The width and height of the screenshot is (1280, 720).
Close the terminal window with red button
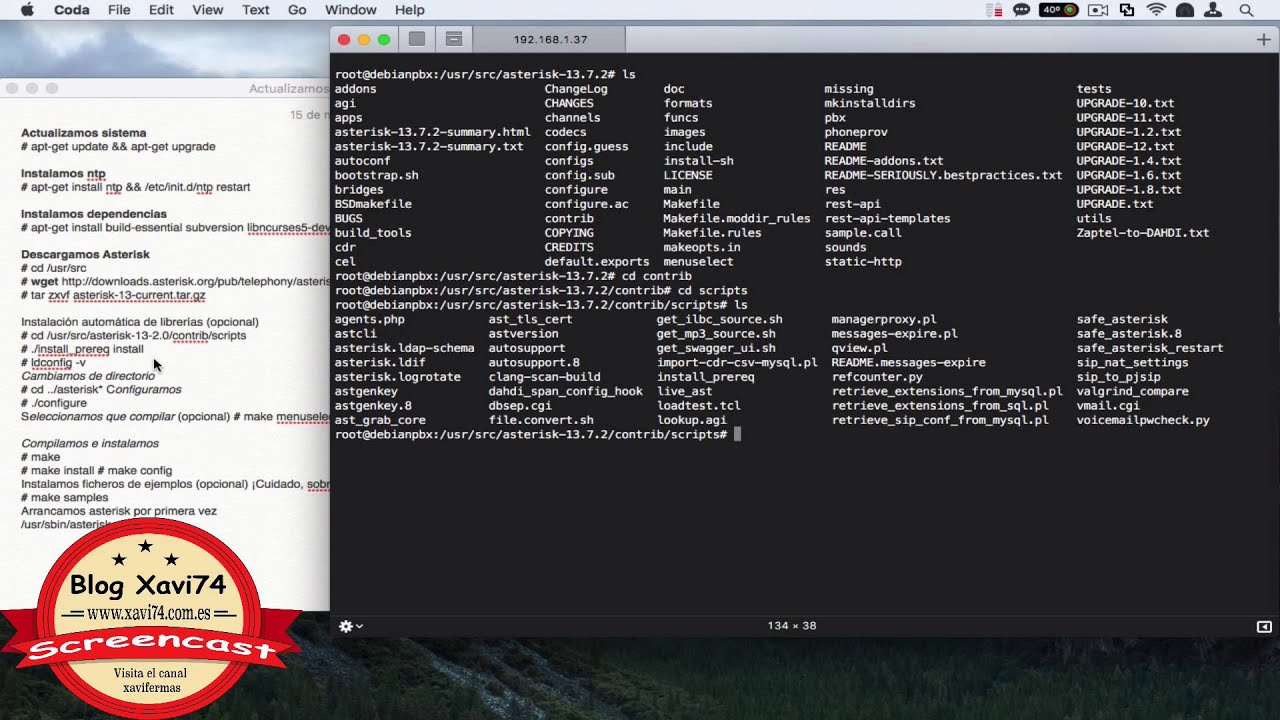point(344,39)
